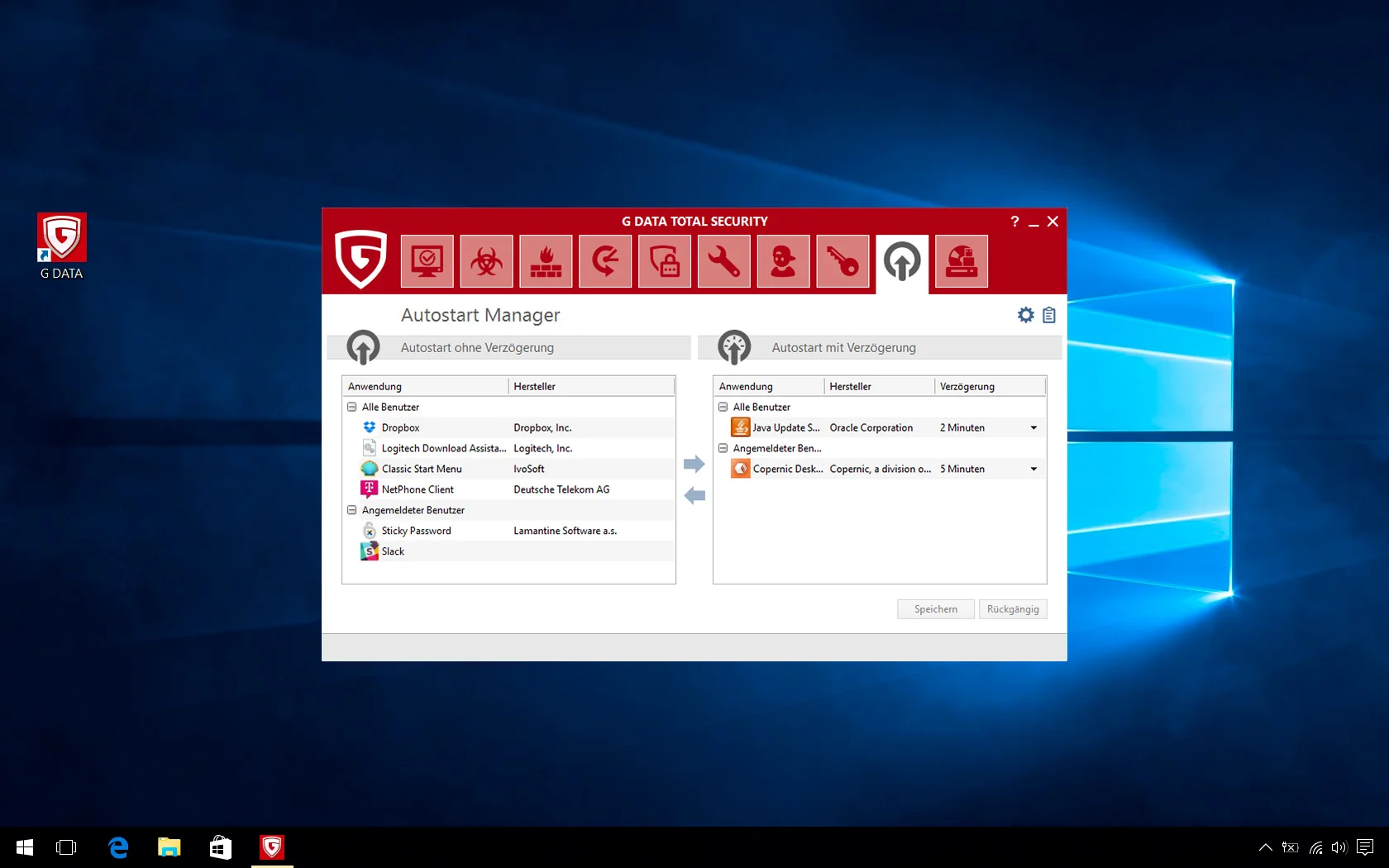This screenshot has width=1389, height=868.
Task: Open the protocol log clipboard icon
Action: pos(1049,315)
